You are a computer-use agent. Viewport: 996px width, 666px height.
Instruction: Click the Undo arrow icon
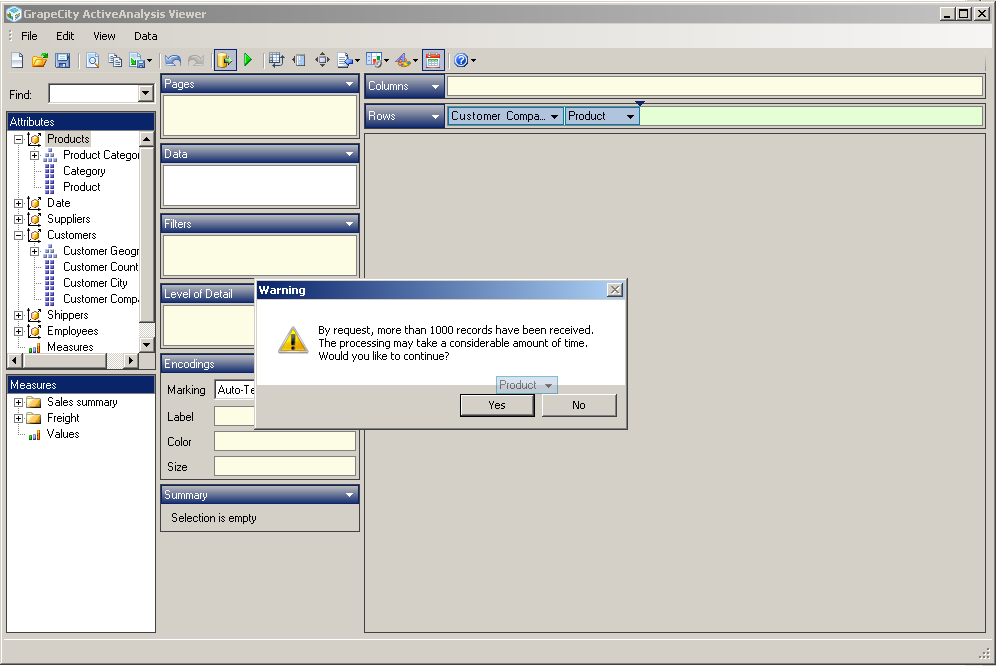(173, 60)
